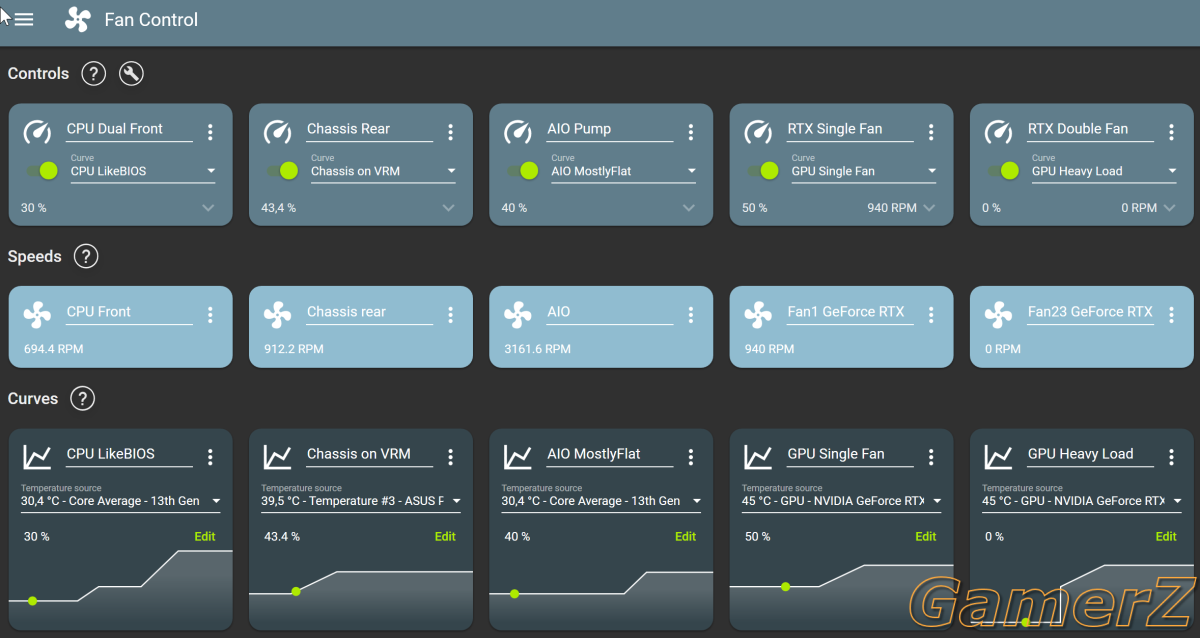Click the gauge icon on RTX Single Fan

point(758,131)
